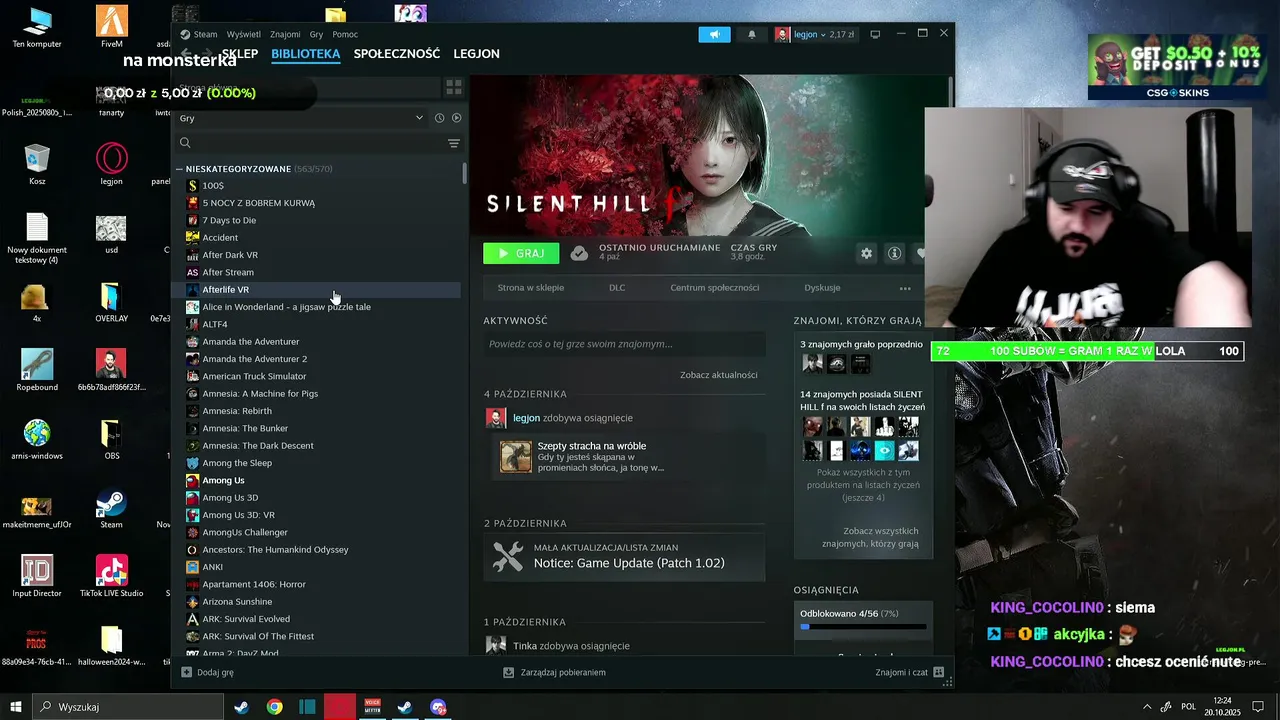The width and height of the screenshot is (1280, 720).
Task: Click the activity status input field
Action: click(x=624, y=344)
